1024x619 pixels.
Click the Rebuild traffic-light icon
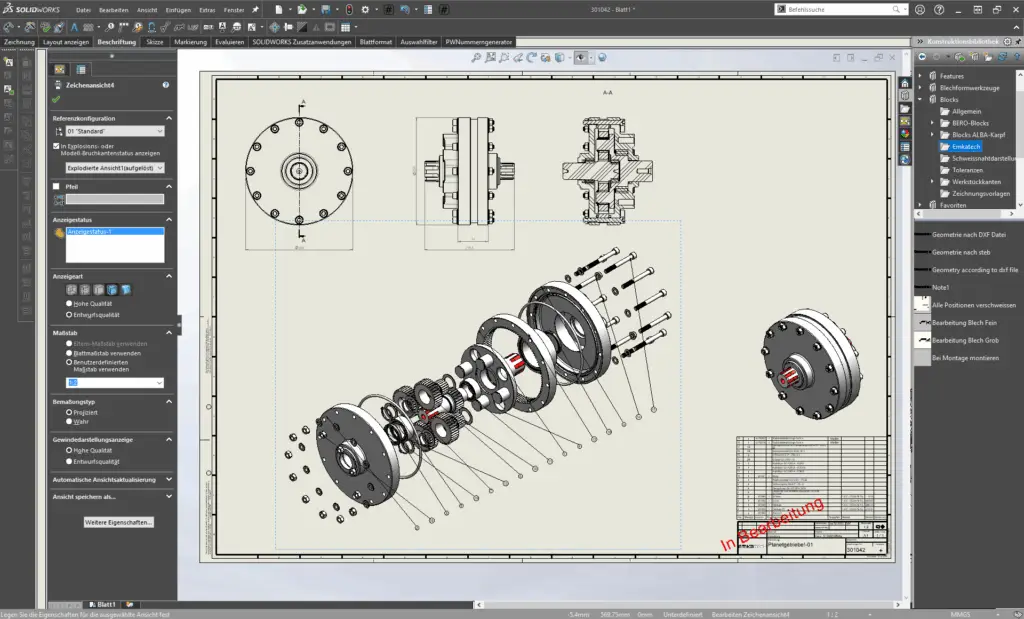[x=348, y=10]
